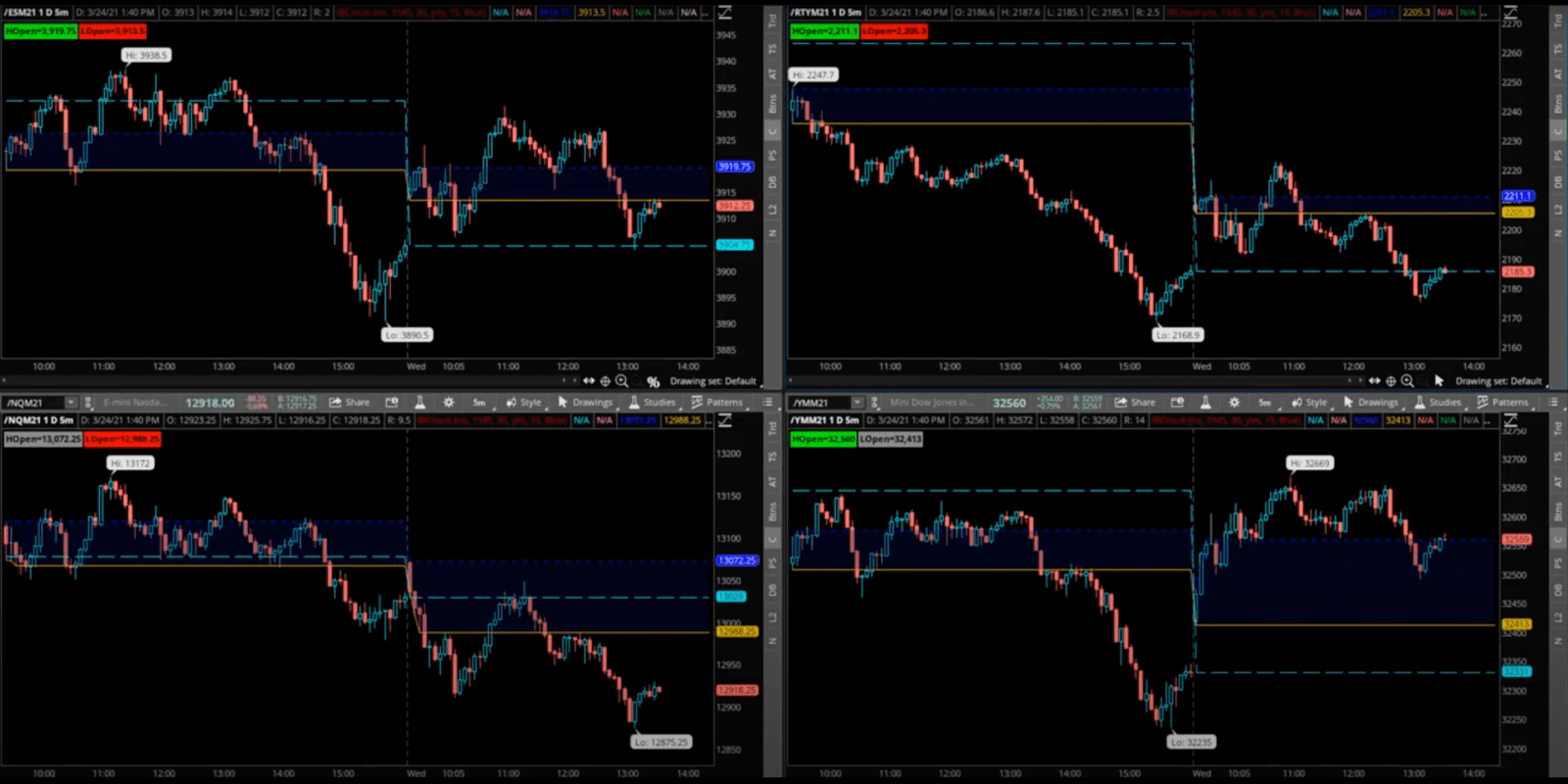Click the snapshot icon in /NQM21 toolbar
Screen dimensions: 1568x784
(x=392, y=402)
